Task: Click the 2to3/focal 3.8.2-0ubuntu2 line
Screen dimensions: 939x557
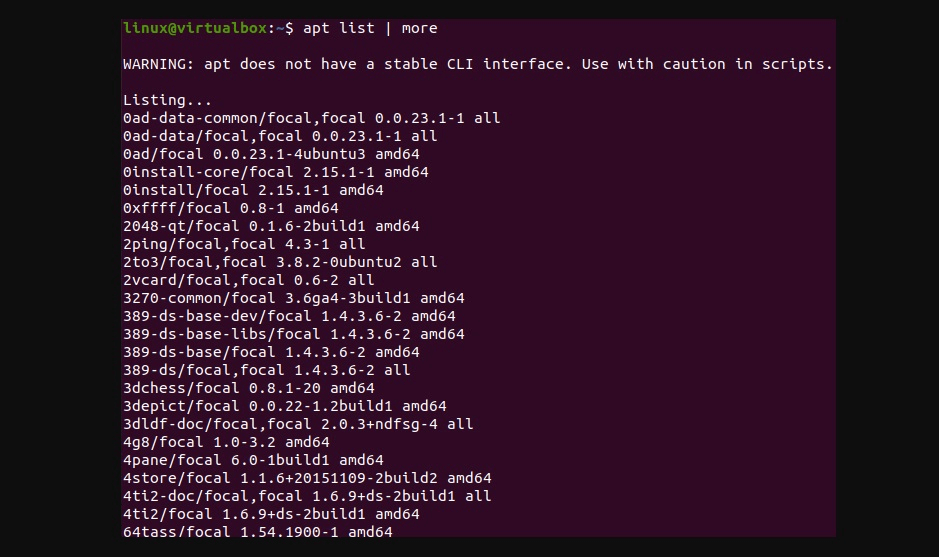Action: (x=280, y=262)
